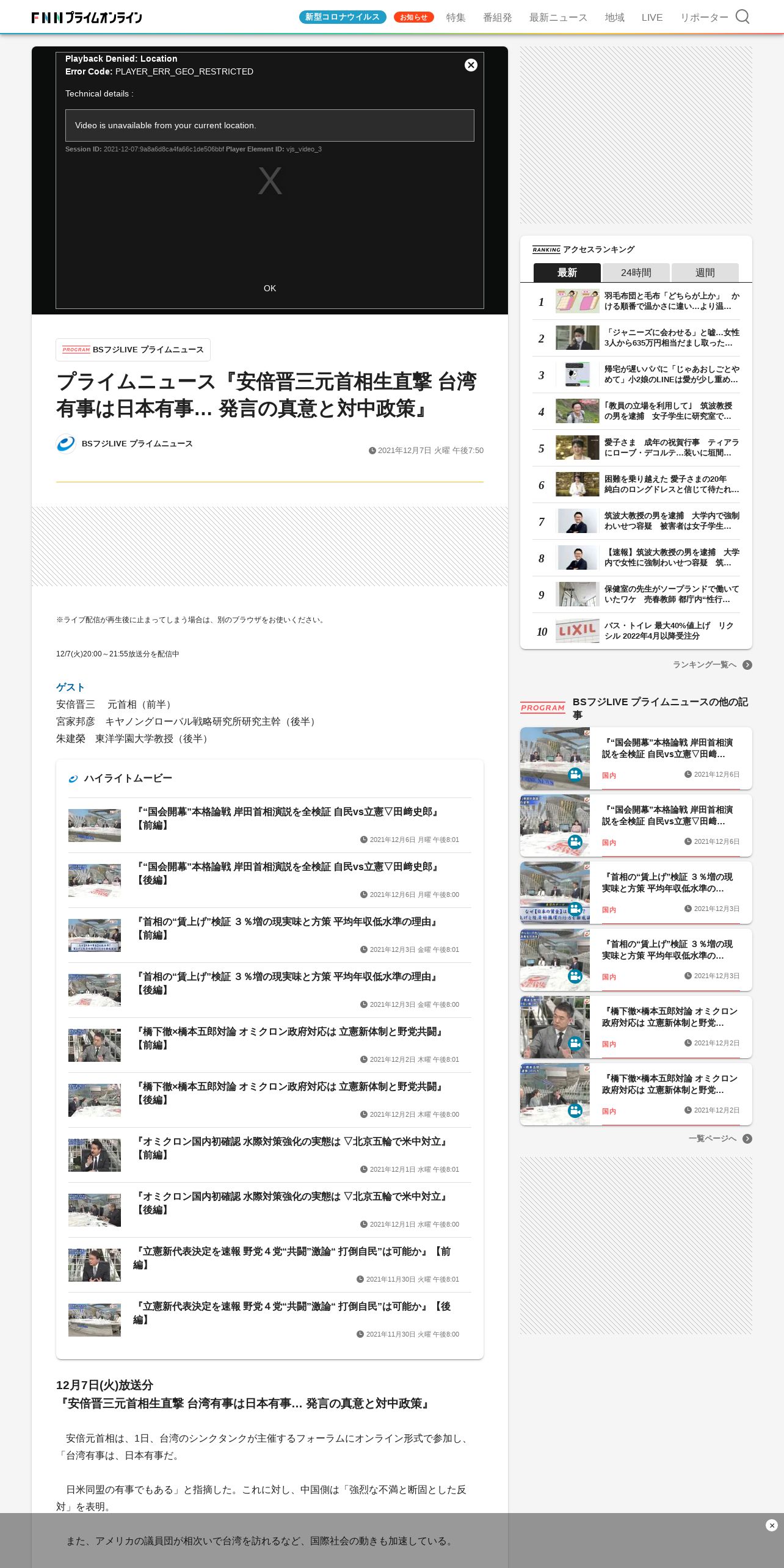Switch to the 24時間 ranking tab
The image size is (784, 1568).
636,272
